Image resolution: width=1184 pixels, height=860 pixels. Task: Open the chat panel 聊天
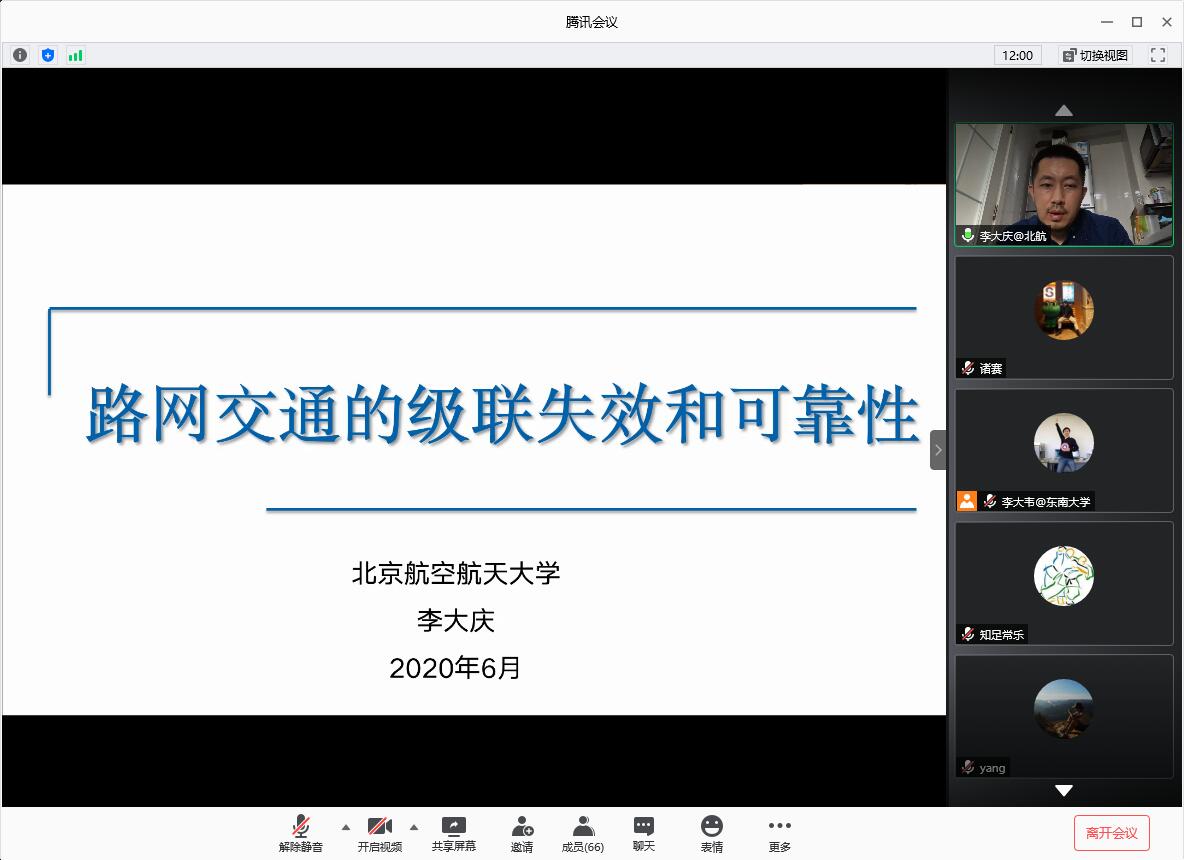coord(643,834)
